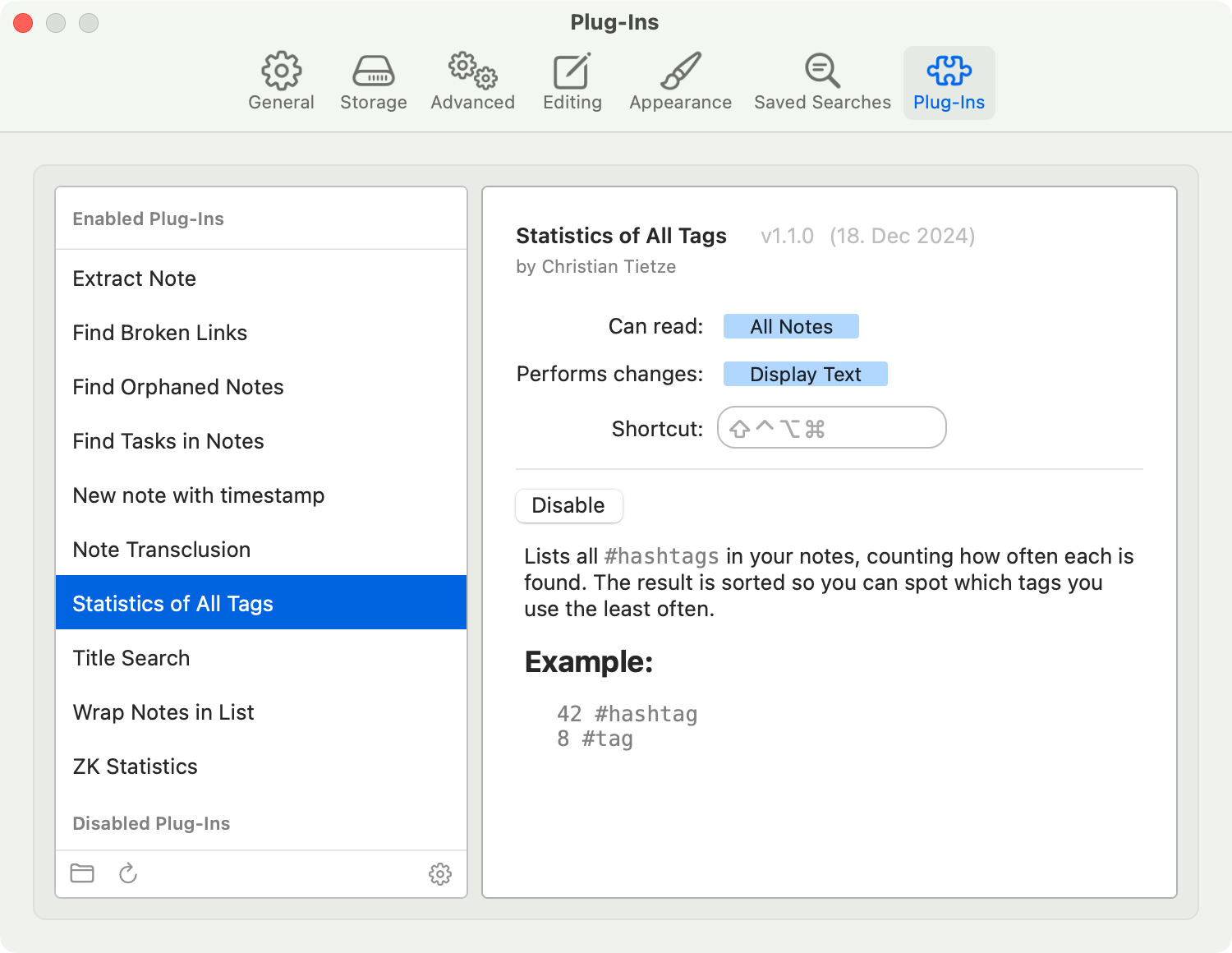Click the All Notes permission badge
This screenshot has height=953, width=1232.
pos(791,326)
